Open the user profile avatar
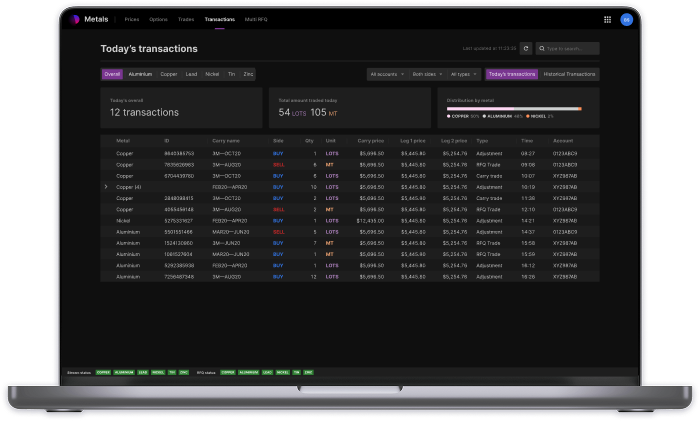 (626, 19)
